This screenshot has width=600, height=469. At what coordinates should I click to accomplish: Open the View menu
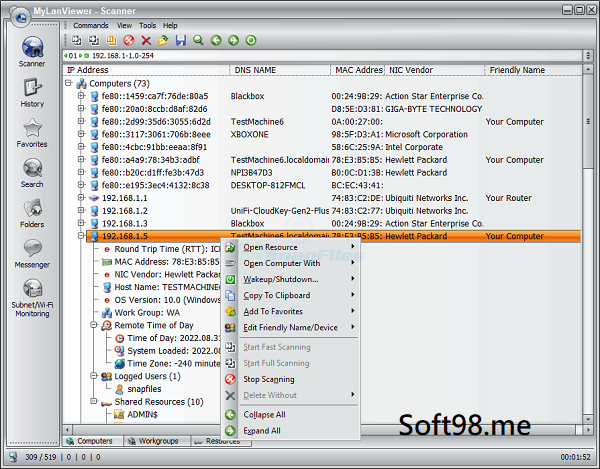click(x=124, y=25)
